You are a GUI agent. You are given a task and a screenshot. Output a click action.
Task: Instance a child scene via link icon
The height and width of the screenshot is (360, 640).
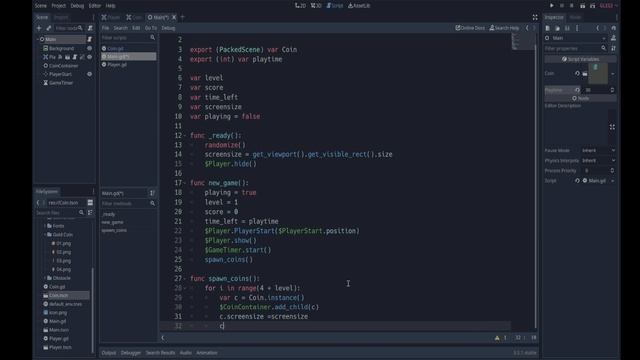49,28
